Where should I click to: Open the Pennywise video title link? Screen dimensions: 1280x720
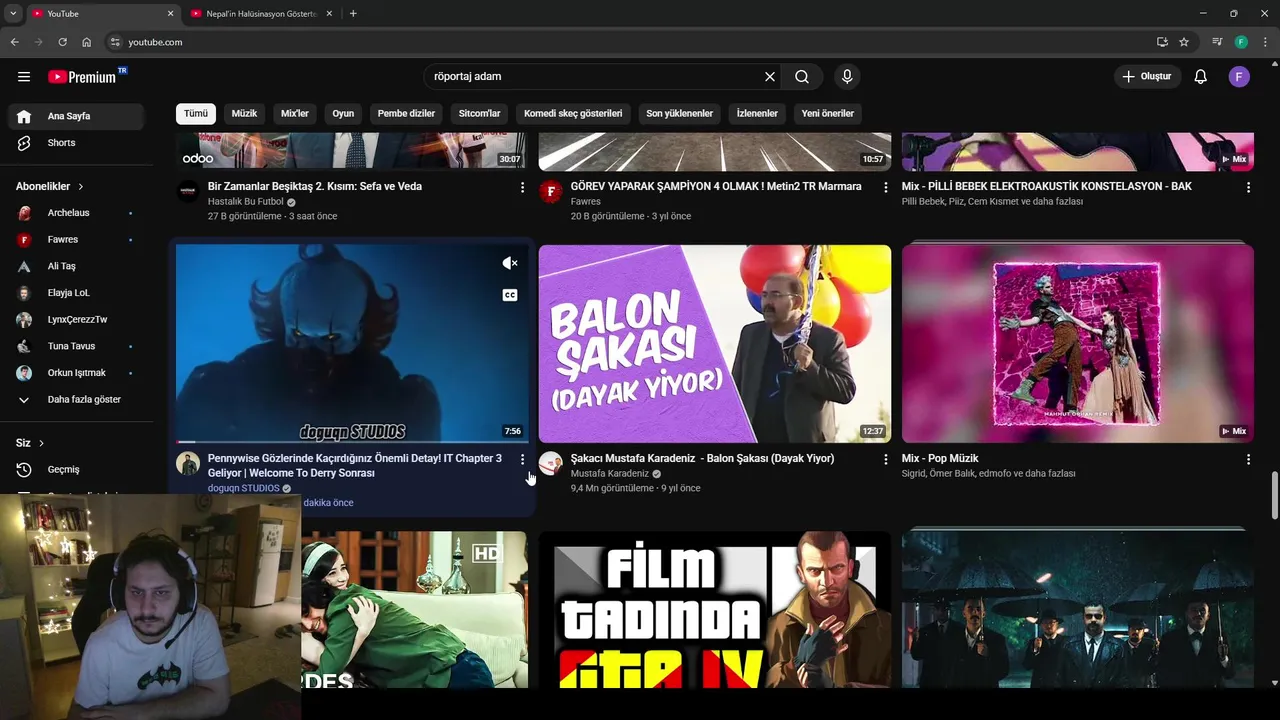[x=355, y=466]
